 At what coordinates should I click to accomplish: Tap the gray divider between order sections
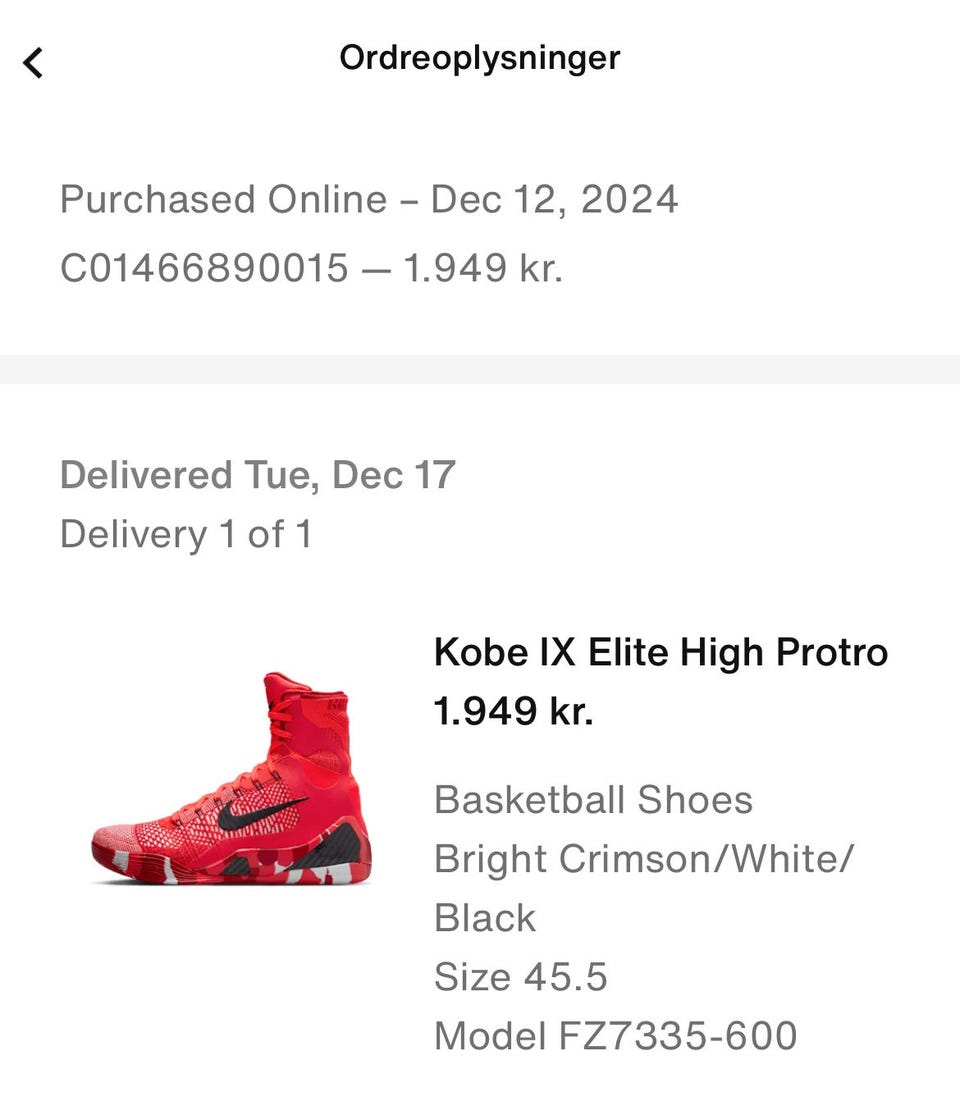480,369
